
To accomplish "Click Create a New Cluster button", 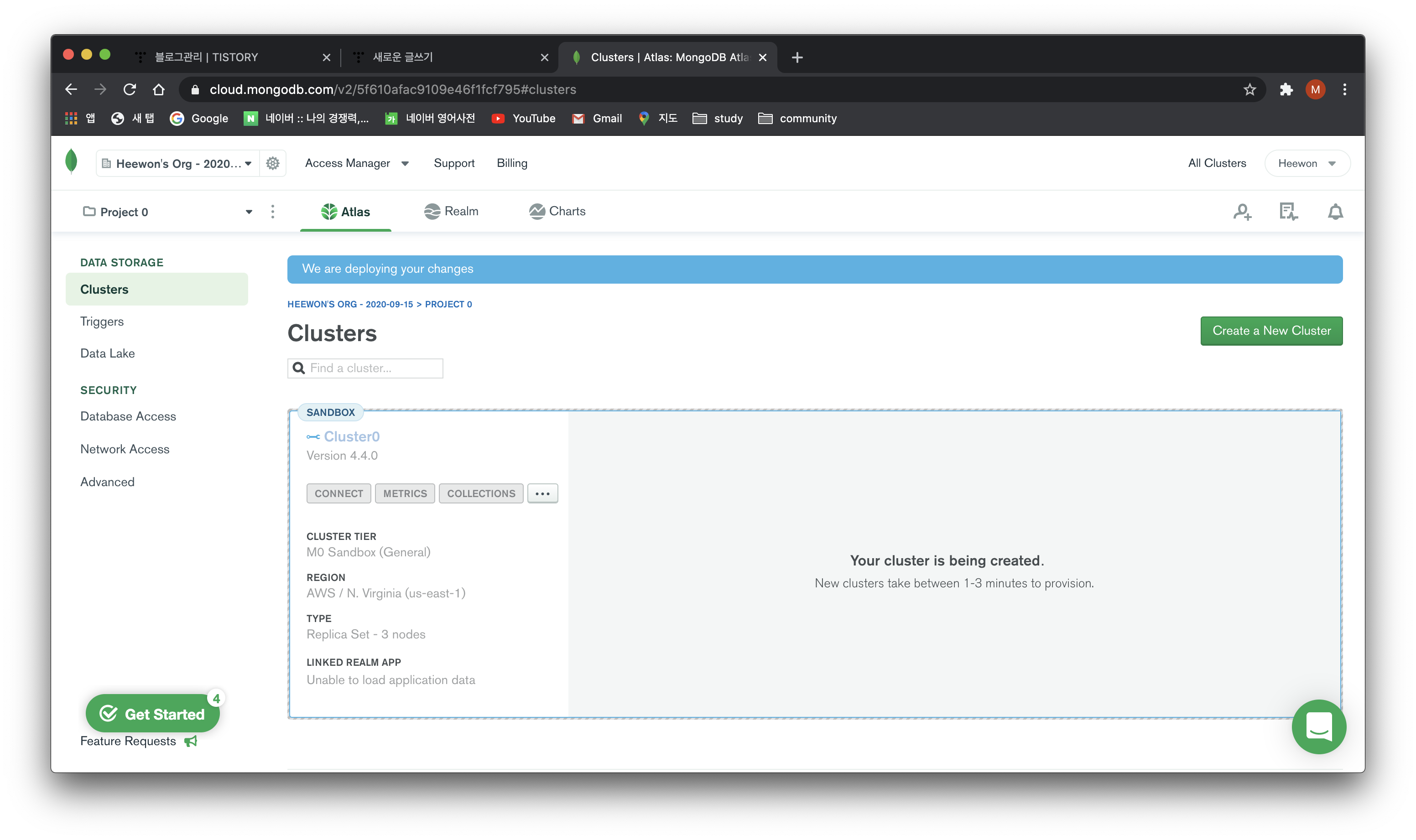I will [1271, 331].
